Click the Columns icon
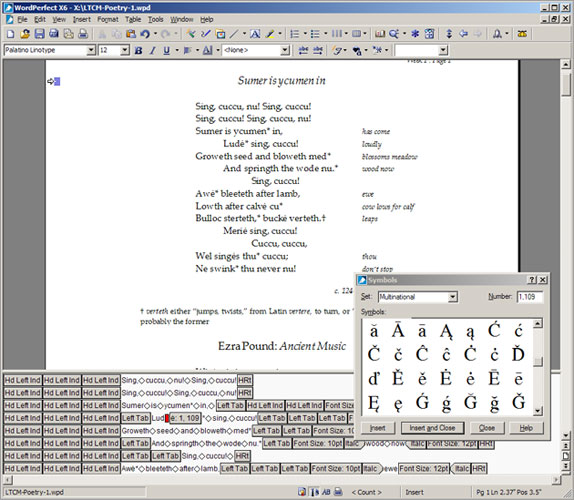This screenshot has width=574, height=500. pos(336,34)
